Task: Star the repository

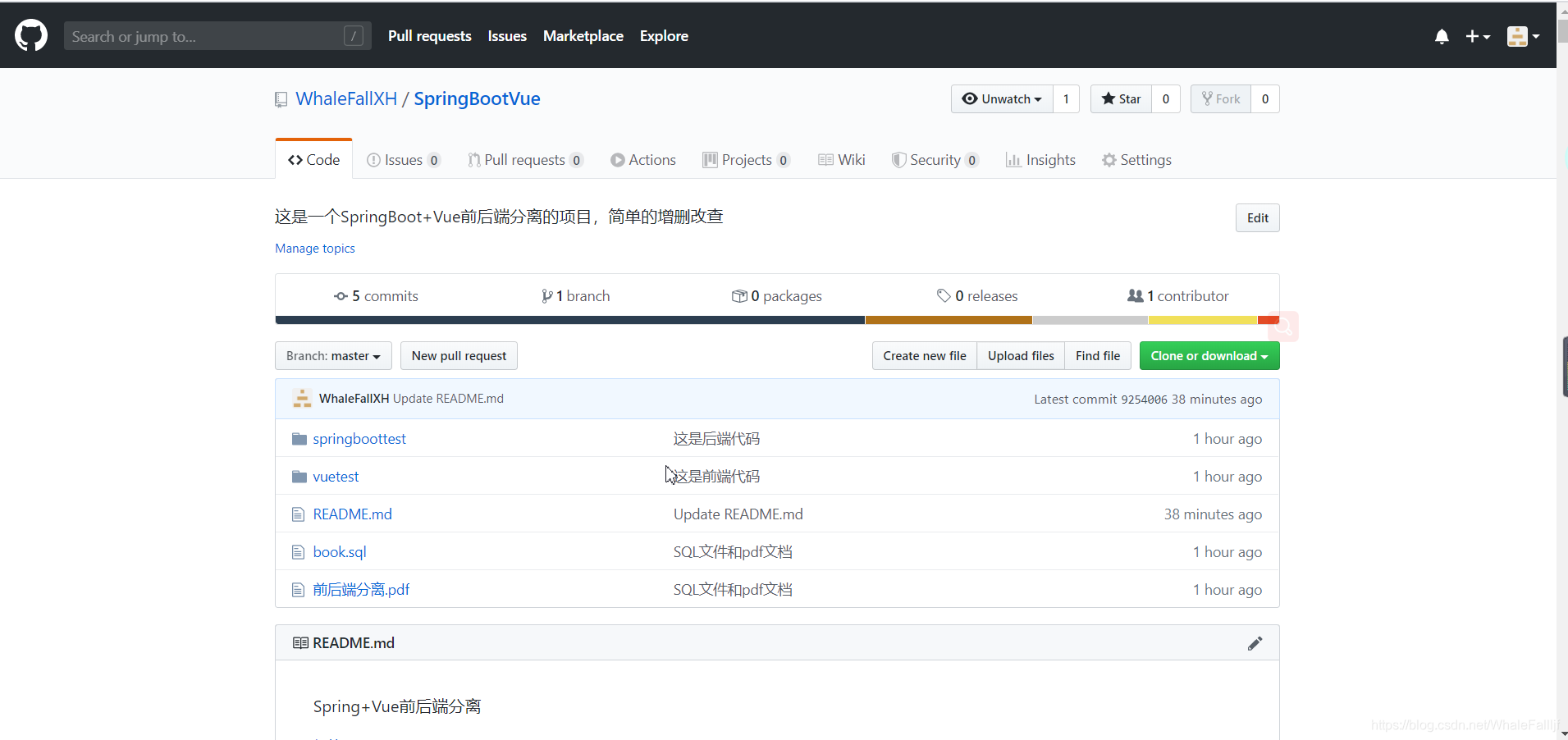Action: coord(1121,98)
